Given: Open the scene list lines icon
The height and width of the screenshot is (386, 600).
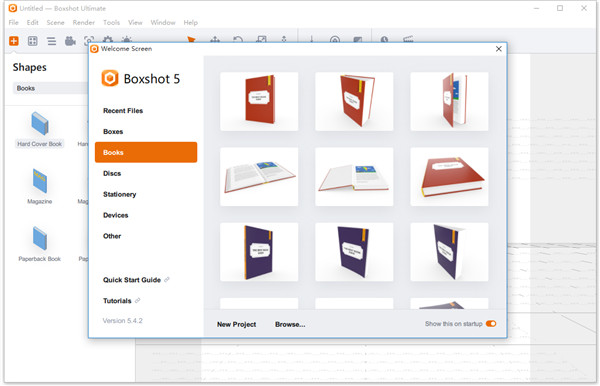Looking at the screenshot, I should pyautogui.click(x=51, y=41).
